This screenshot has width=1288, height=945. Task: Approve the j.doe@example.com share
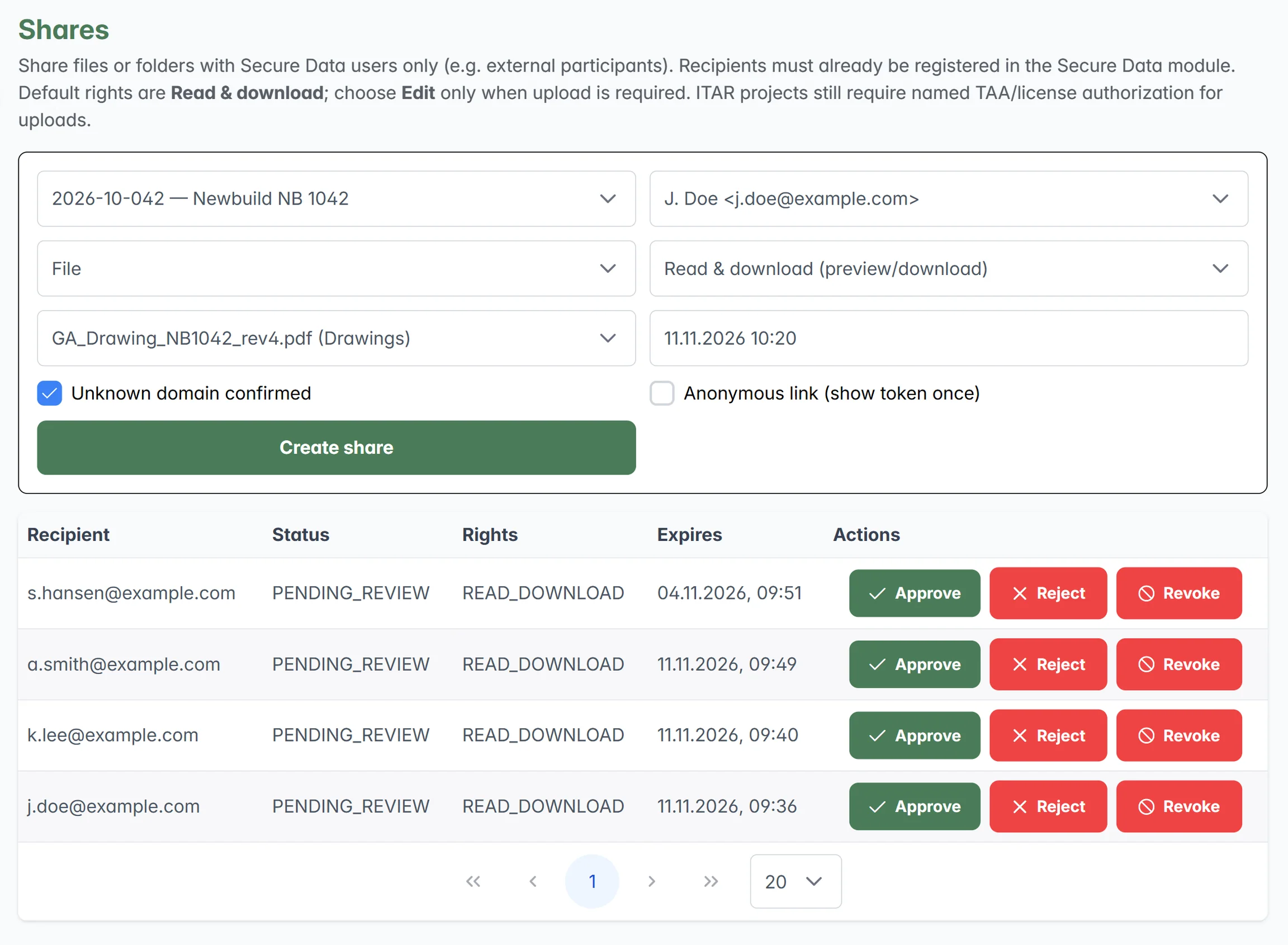[915, 806]
